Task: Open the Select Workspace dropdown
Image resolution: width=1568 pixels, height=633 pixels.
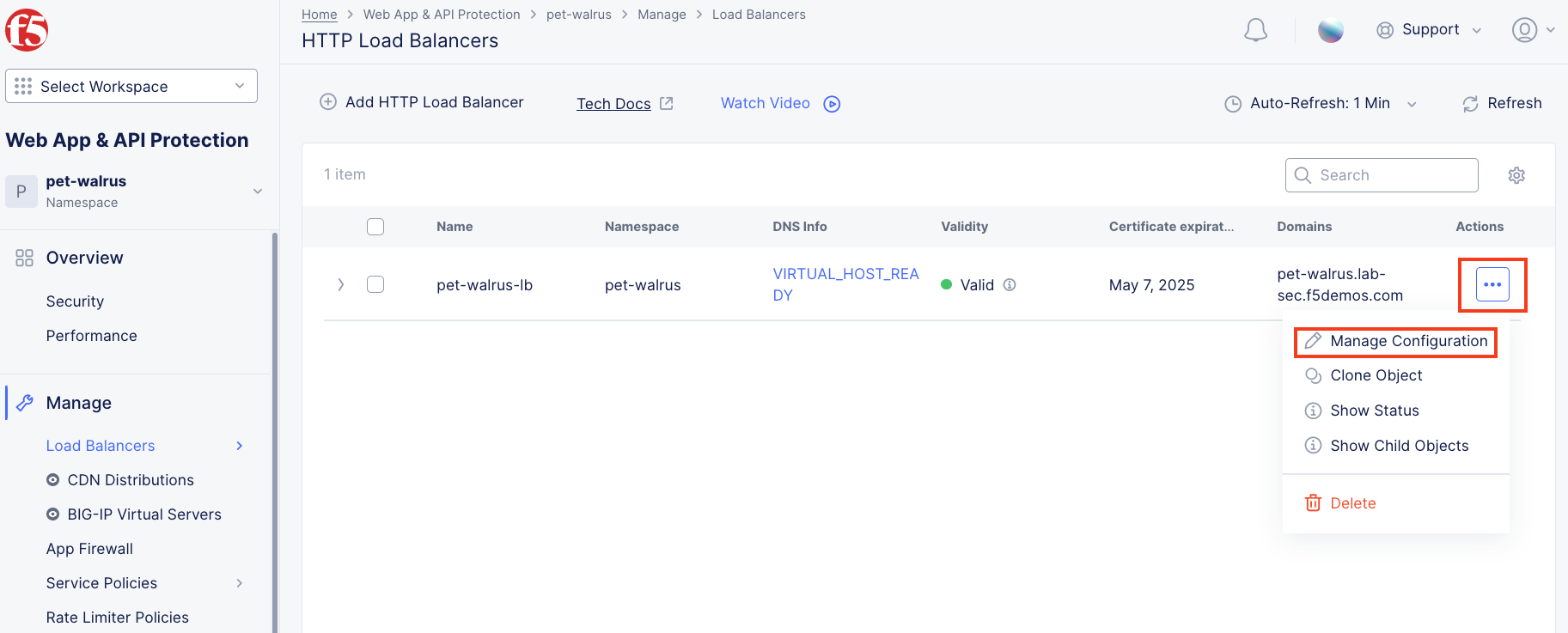Action: [x=131, y=86]
